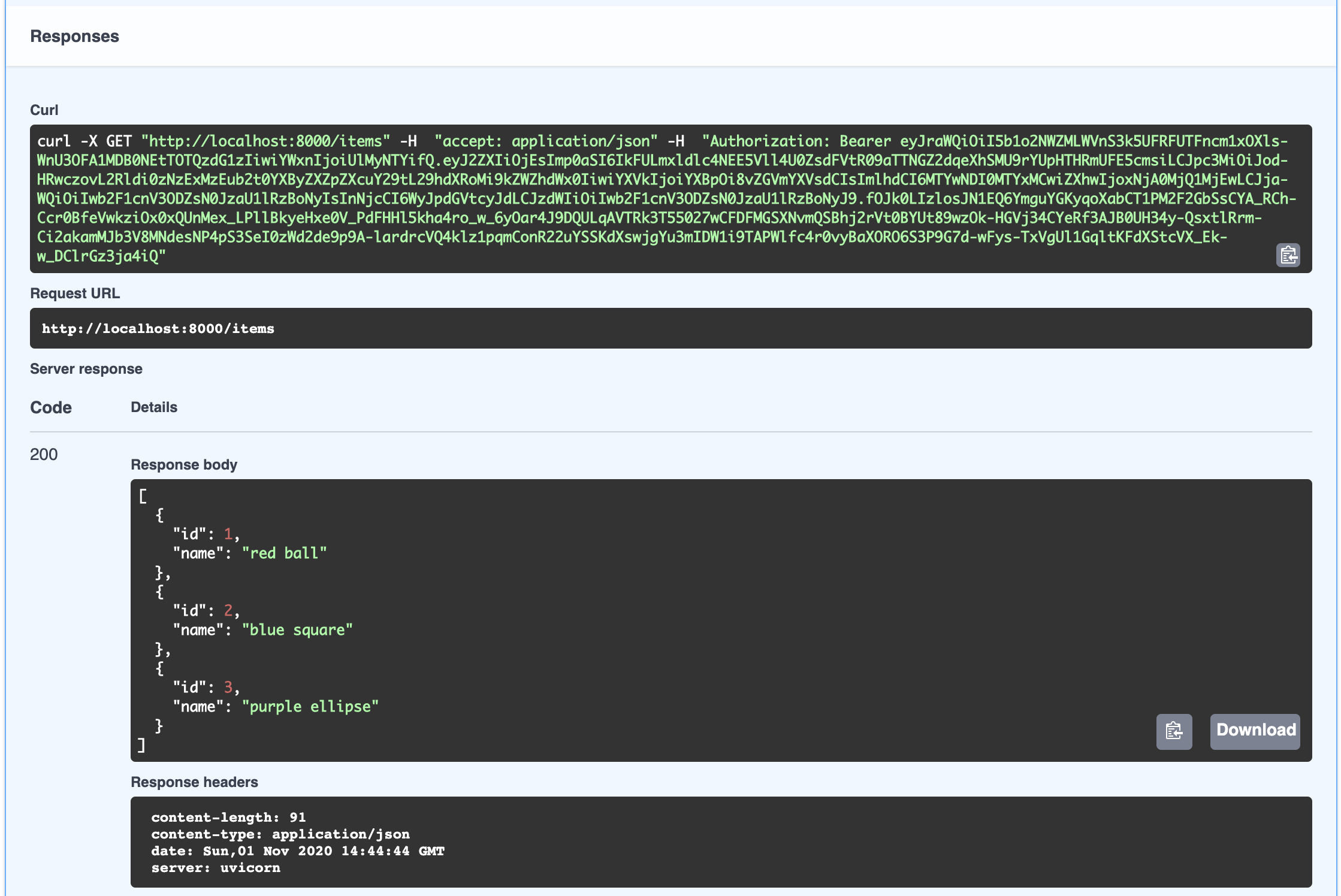Copy the curl command to clipboard
1341x896 pixels.
pos(1288,255)
